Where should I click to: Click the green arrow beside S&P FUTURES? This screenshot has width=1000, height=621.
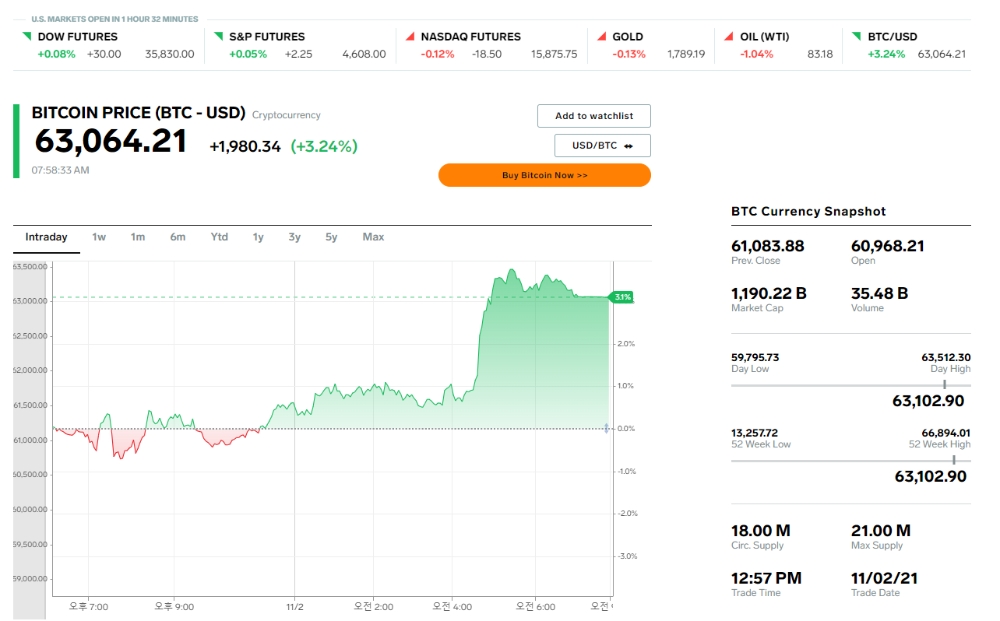point(218,36)
